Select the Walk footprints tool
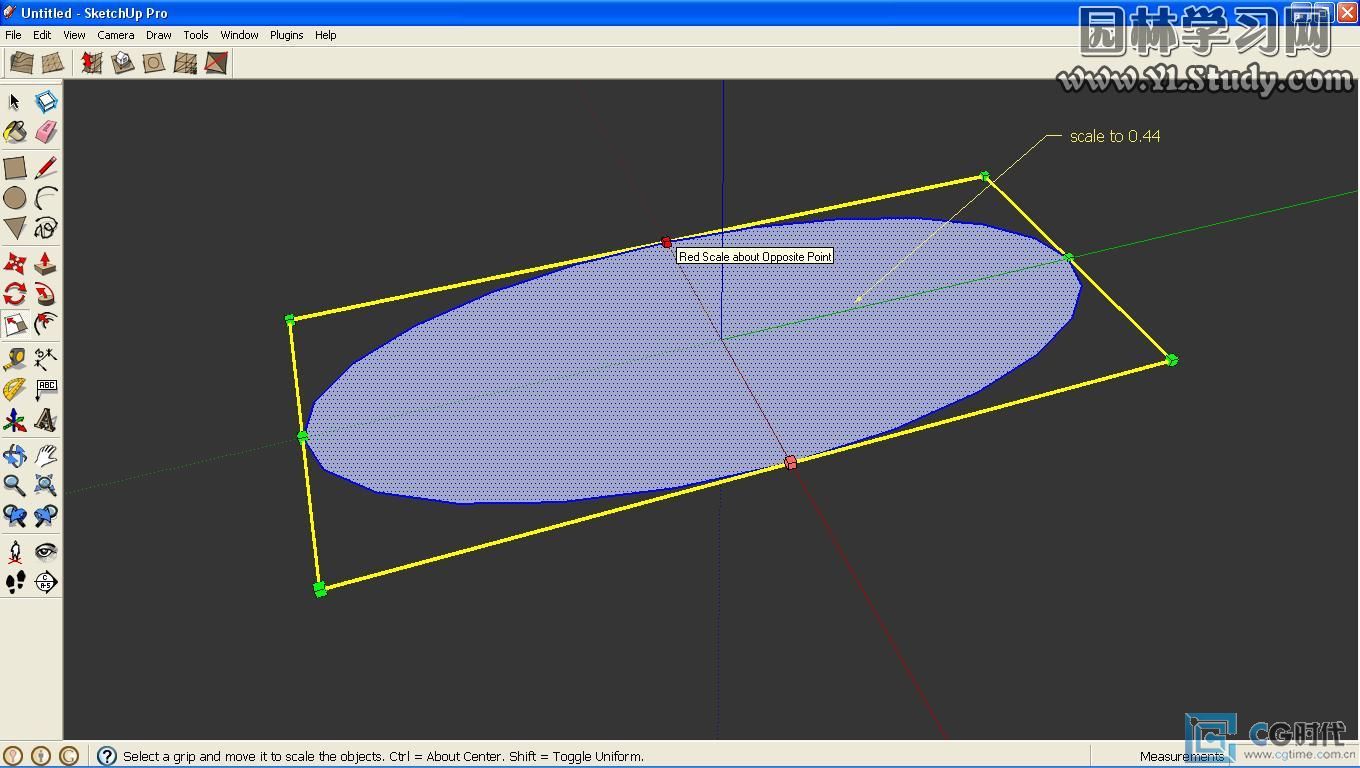 pyautogui.click(x=14, y=582)
